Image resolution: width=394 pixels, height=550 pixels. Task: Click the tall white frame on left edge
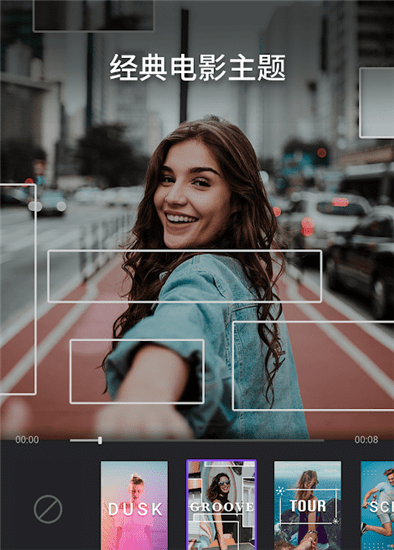(18, 289)
